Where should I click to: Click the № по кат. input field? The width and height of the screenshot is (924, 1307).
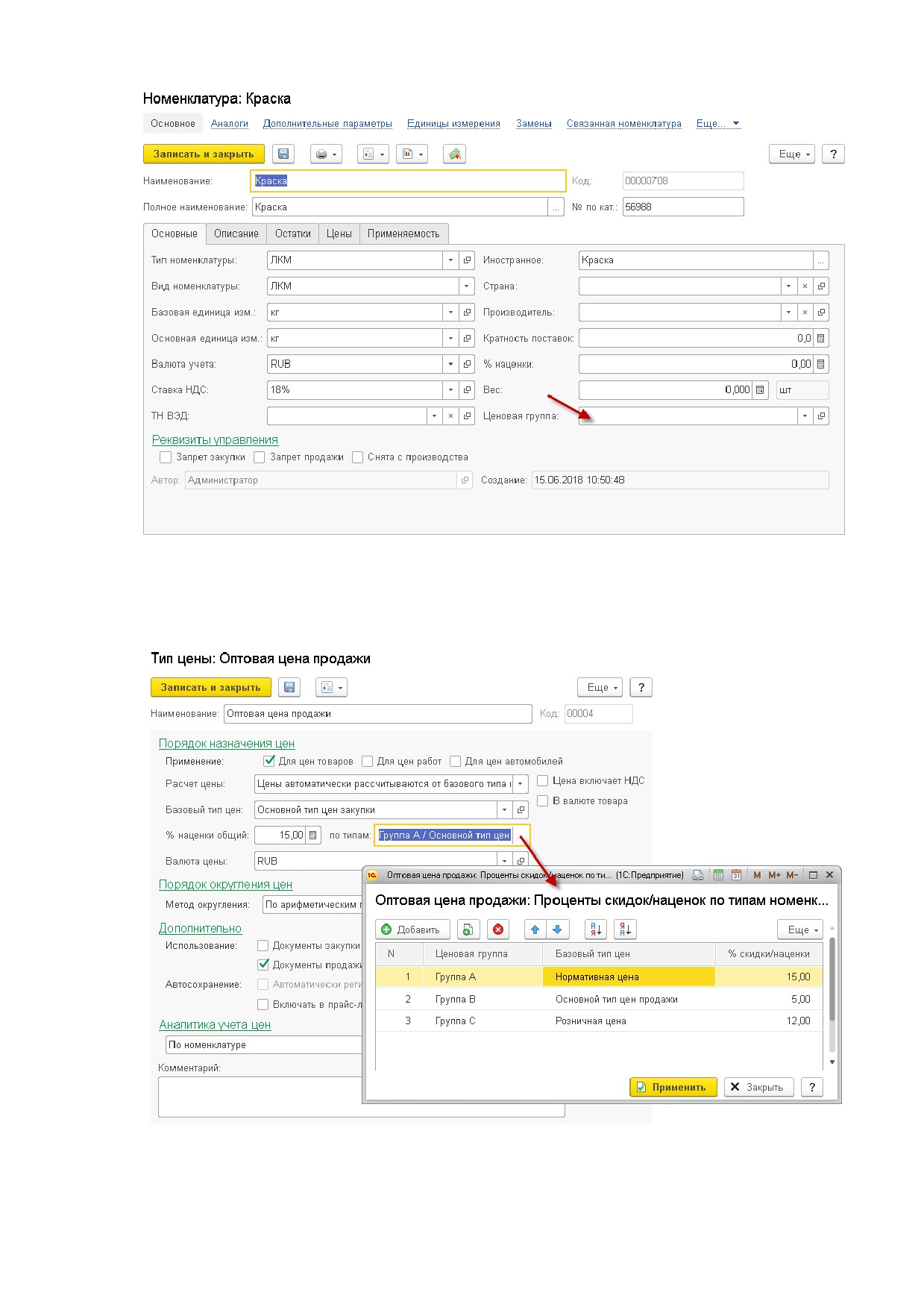pos(683,207)
